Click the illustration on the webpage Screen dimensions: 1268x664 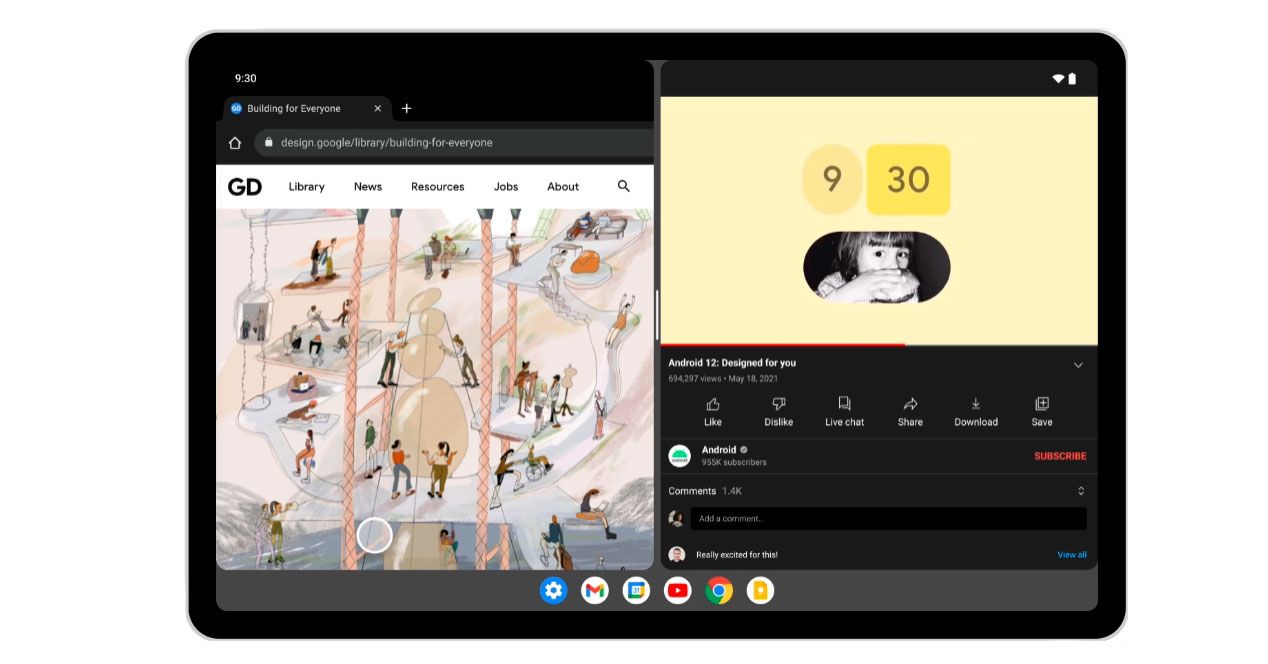pyautogui.click(x=435, y=389)
